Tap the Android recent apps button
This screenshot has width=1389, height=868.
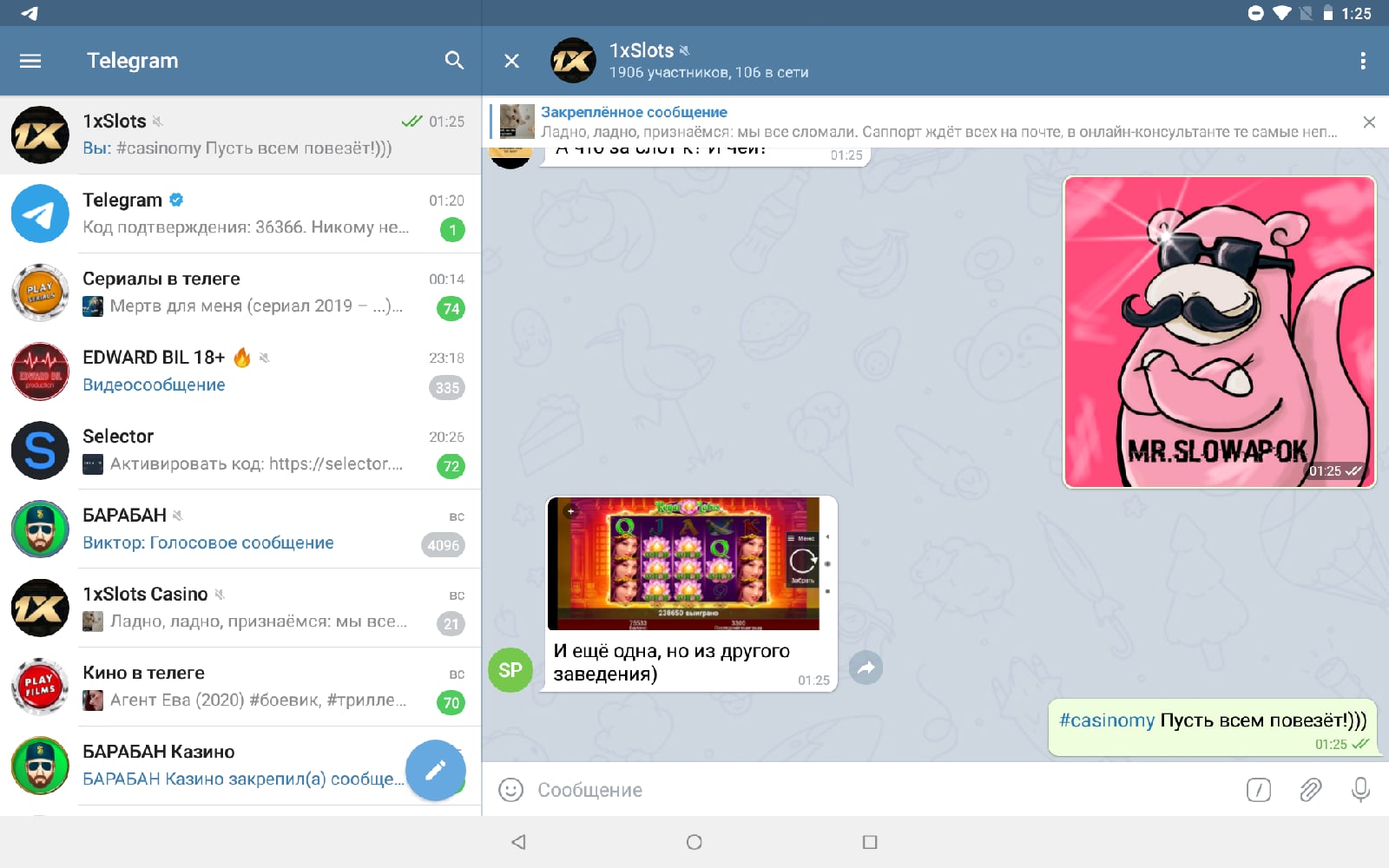(x=870, y=842)
